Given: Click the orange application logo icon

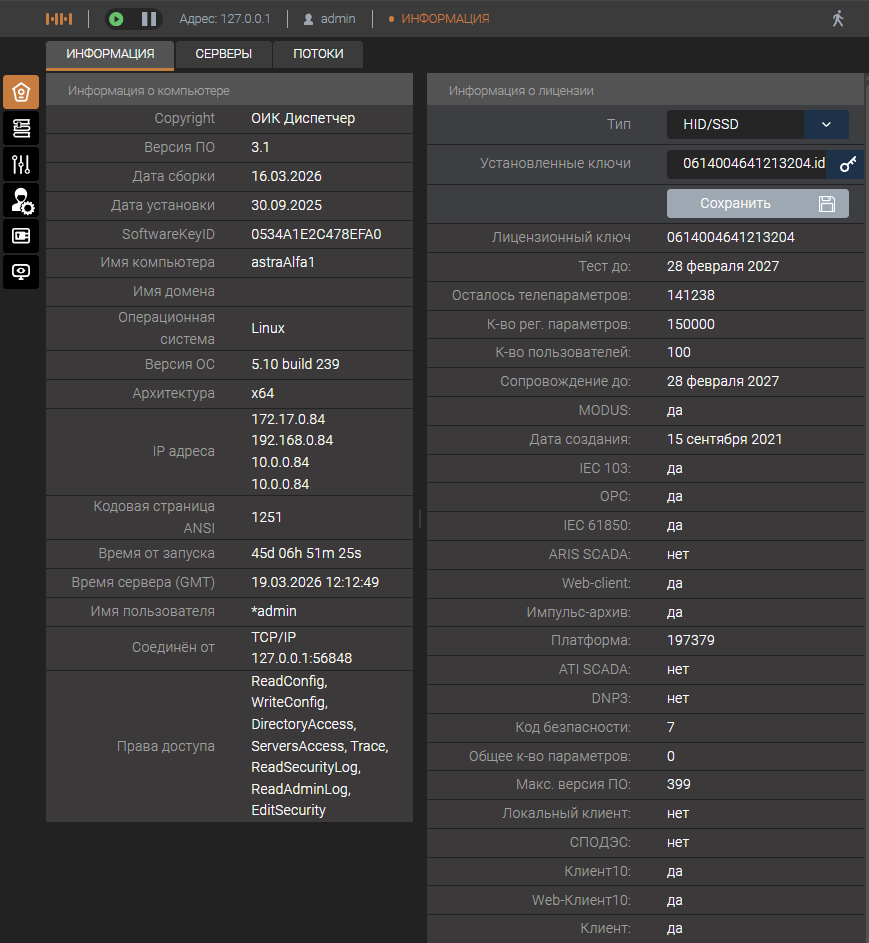Looking at the screenshot, I should (59, 19).
